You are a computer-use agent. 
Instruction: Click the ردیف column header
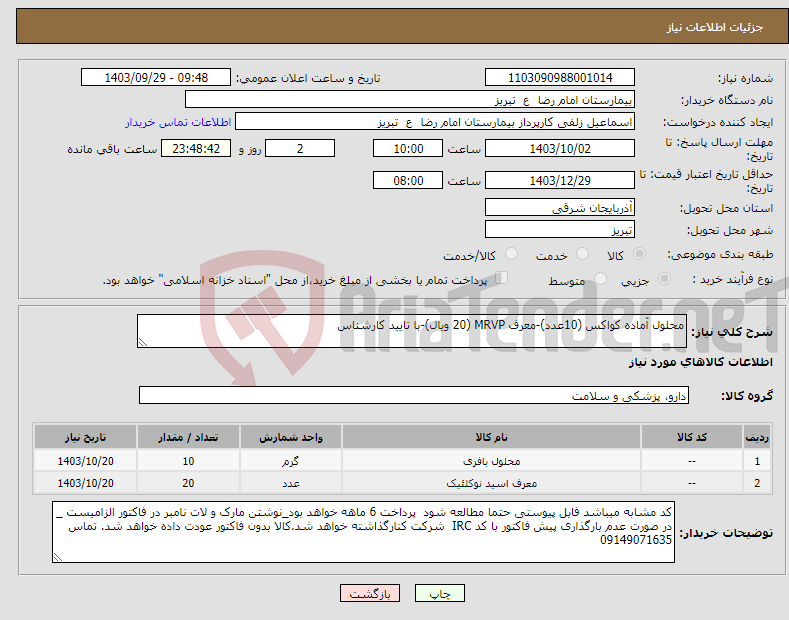coord(757,437)
